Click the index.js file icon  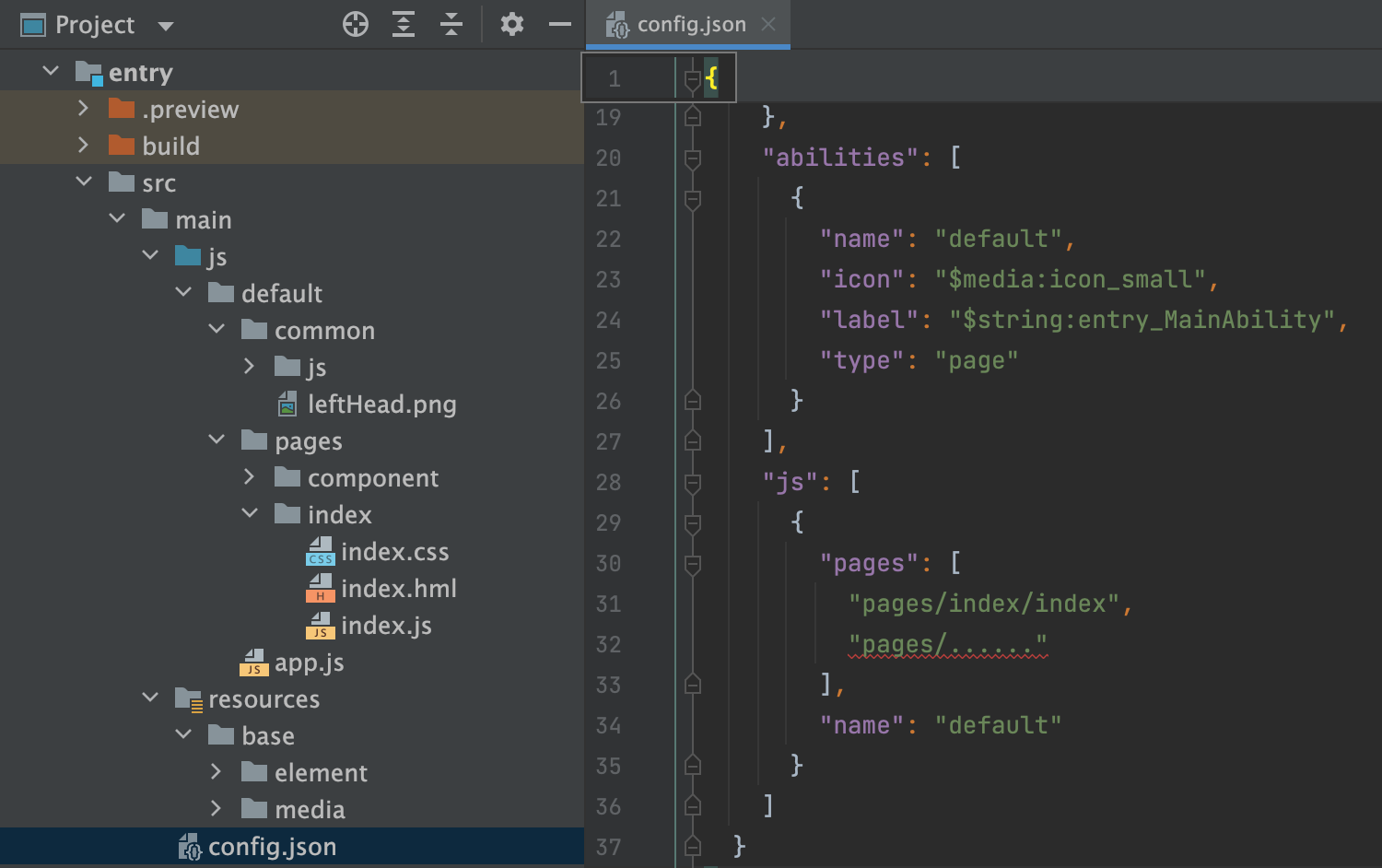[320, 625]
